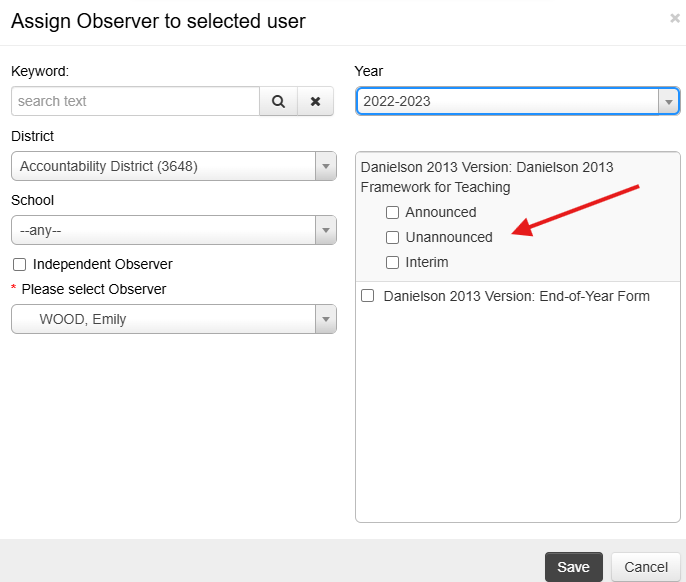686x582 pixels.
Task: Check the Announced checkbox
Action: click(392, 213)
